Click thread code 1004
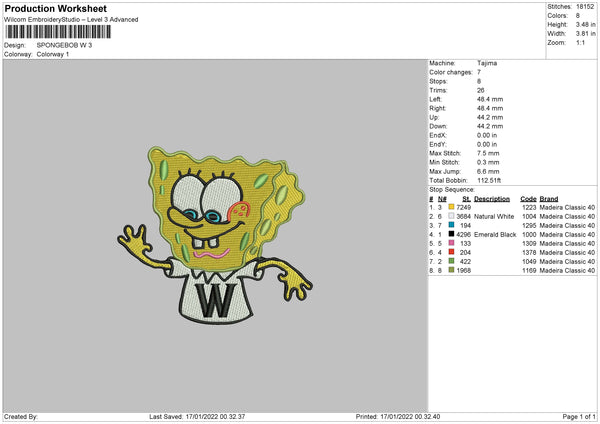Screen dimensions: 600x424 529,217
